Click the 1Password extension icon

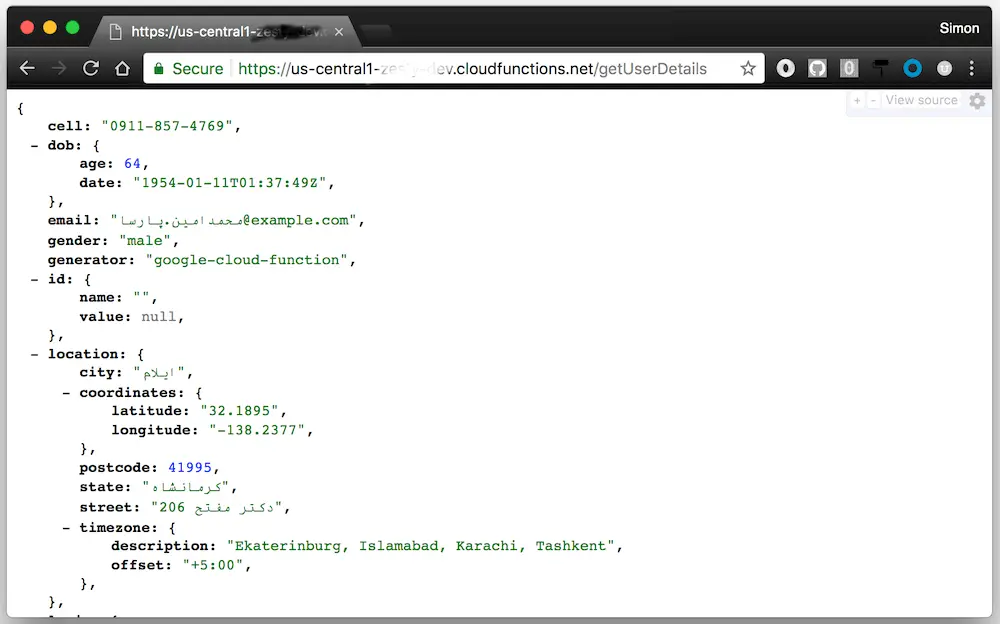click(849, 68)
